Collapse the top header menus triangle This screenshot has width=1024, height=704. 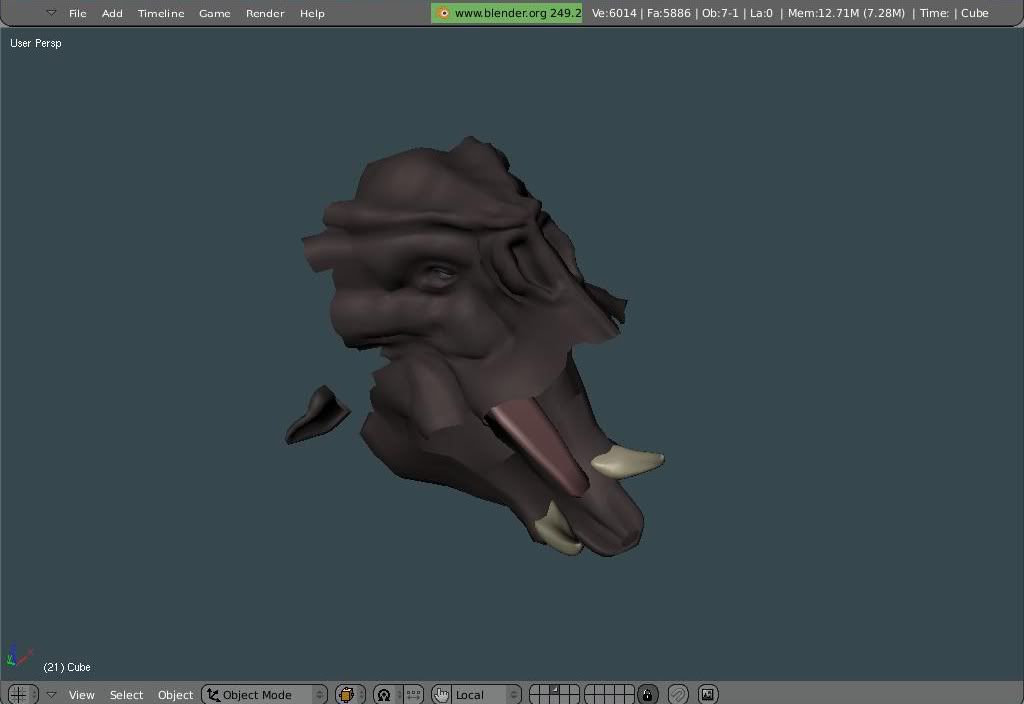click(51, 13)
